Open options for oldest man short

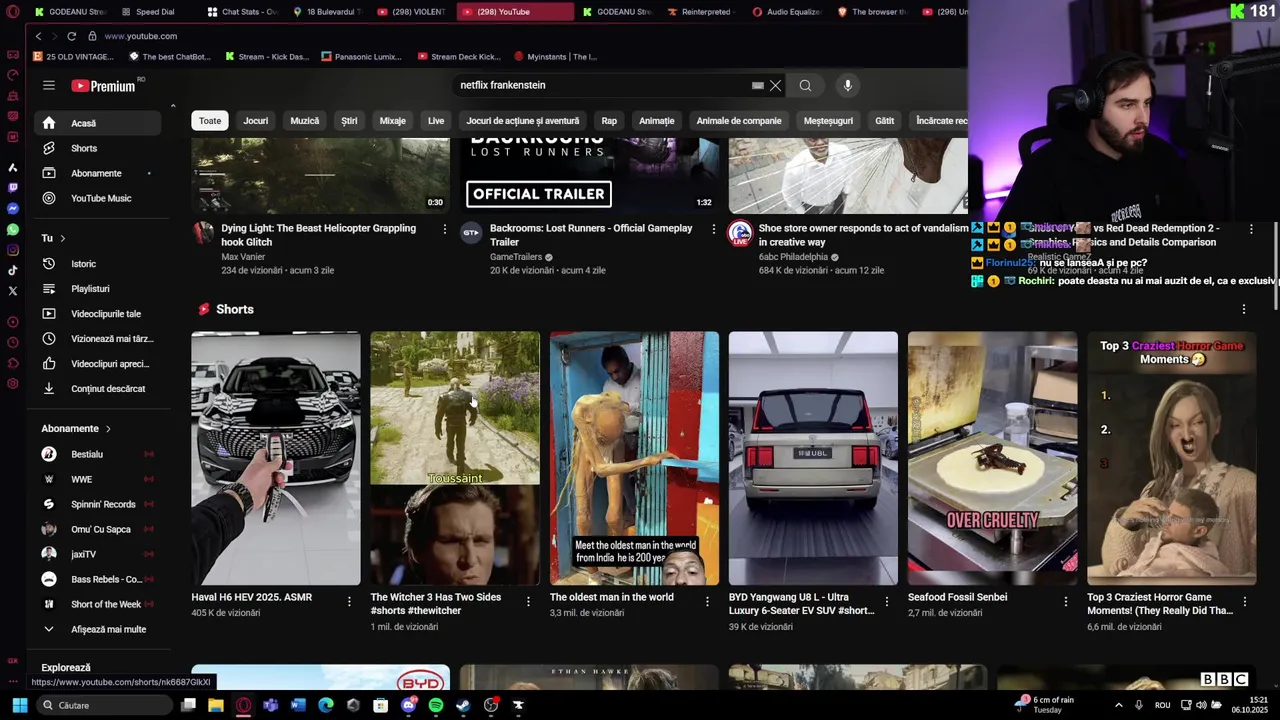click(707, 601)
